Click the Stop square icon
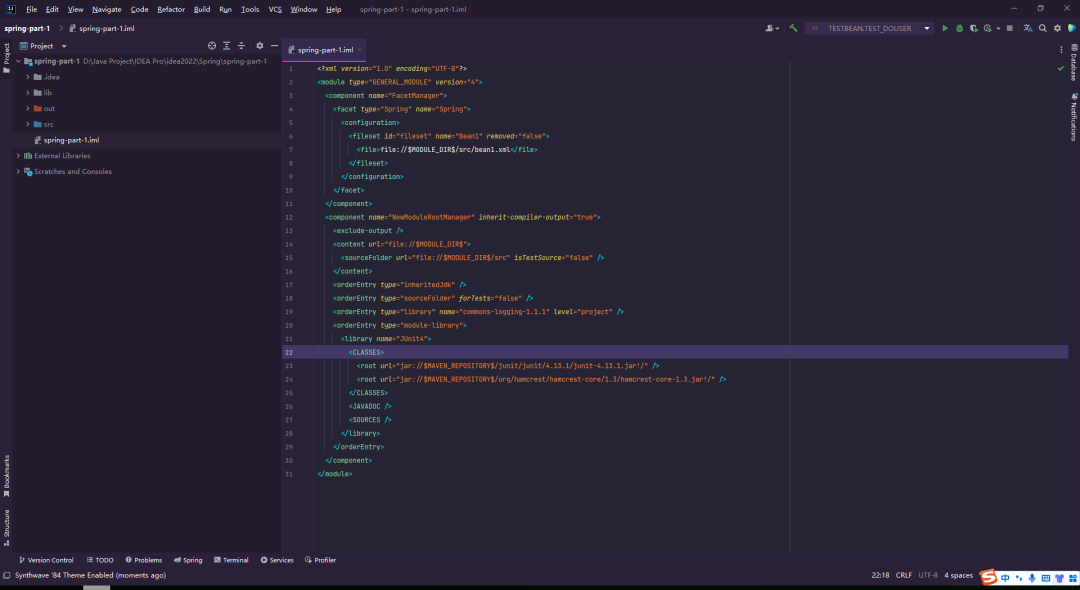Viewport: 1080px width, 590px height. point(1010,28)
